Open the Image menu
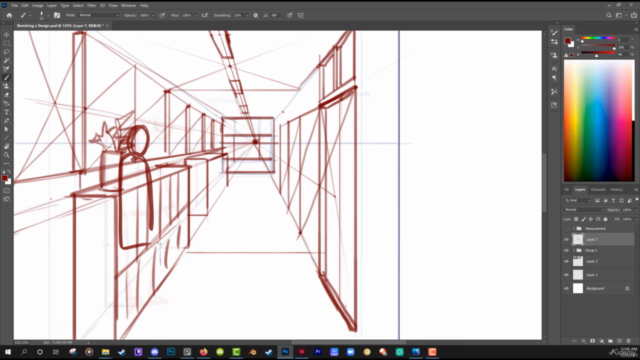 [38, 5]
